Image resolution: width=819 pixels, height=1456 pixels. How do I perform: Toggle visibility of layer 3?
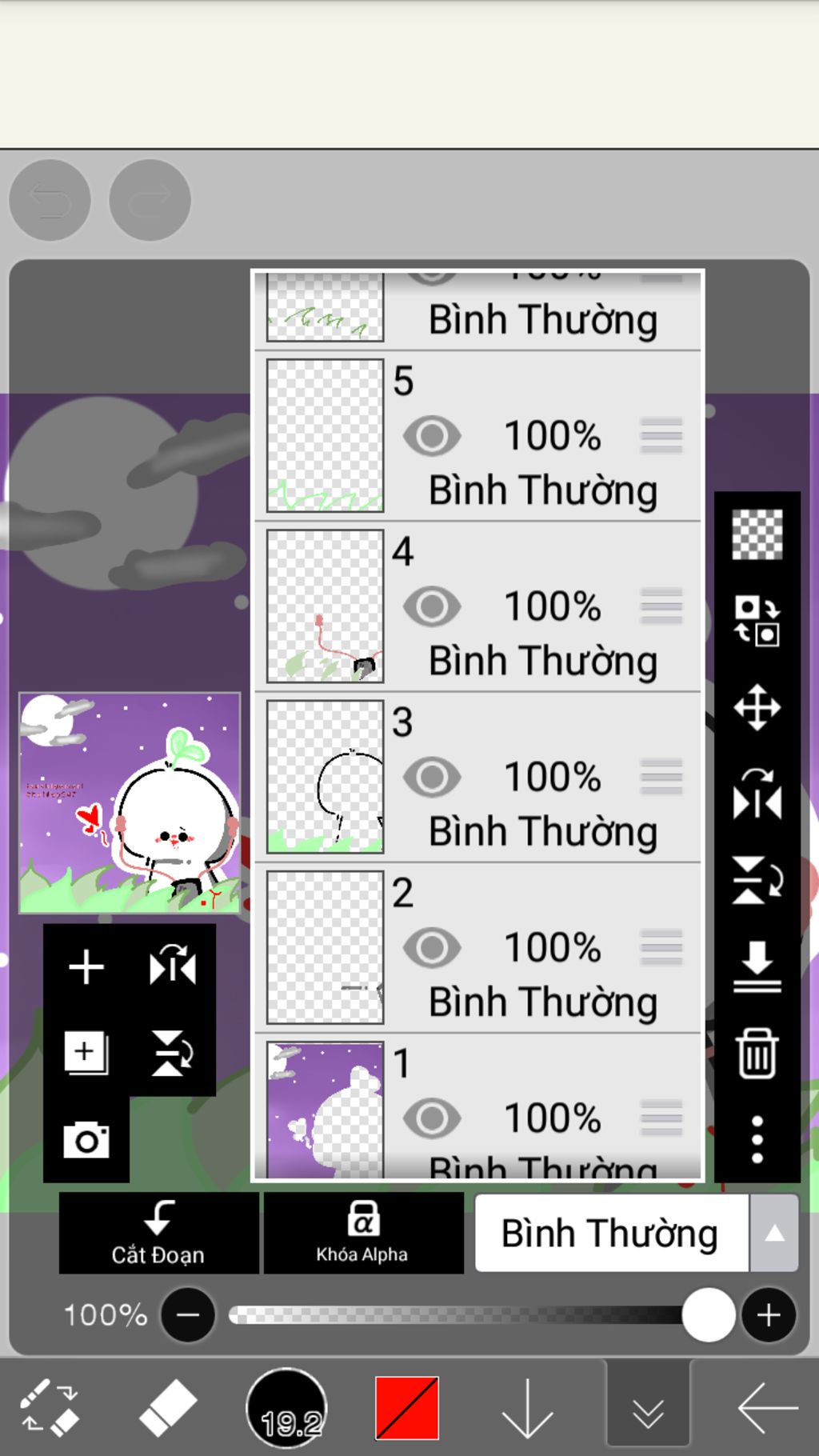coord(432,777)
